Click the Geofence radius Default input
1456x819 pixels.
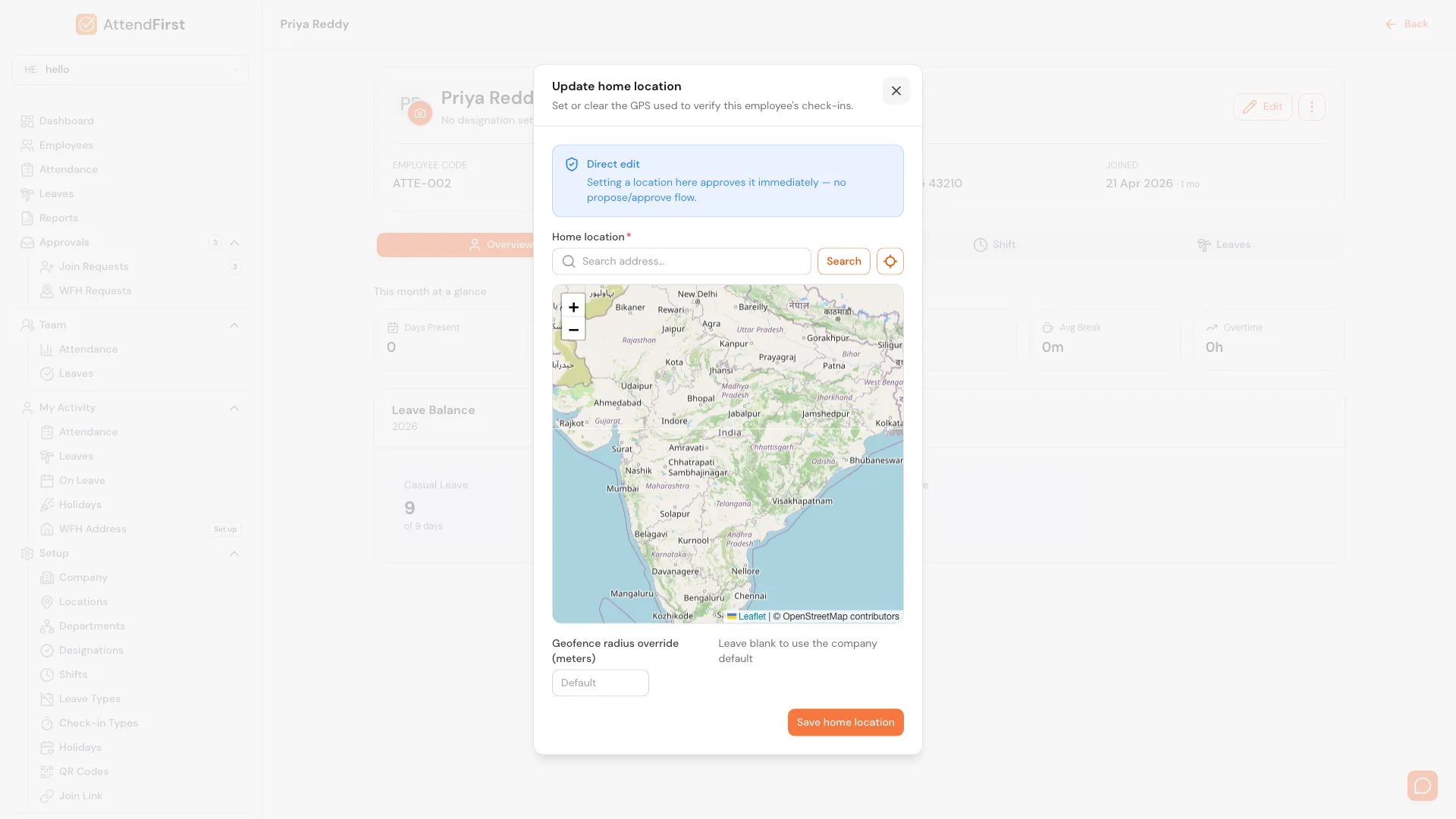pos(600,682)
